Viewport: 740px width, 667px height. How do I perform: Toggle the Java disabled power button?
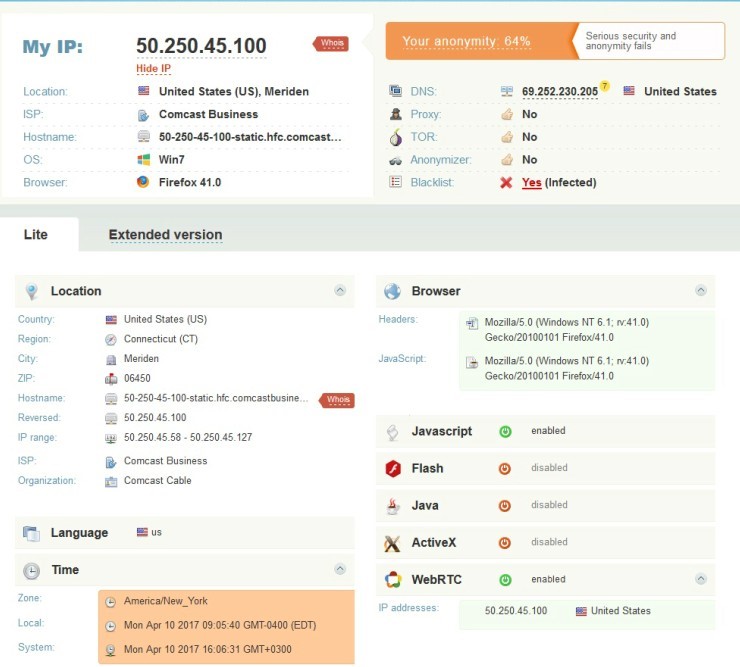coord(505,506)
